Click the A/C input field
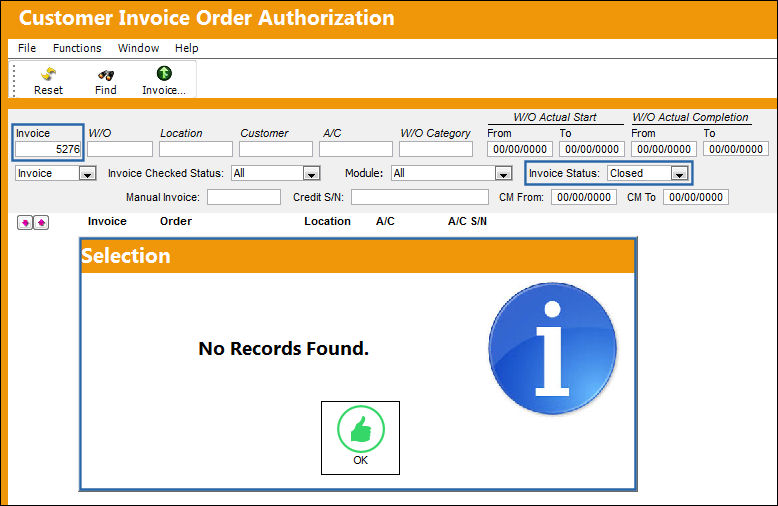Viewport: 778px width, 506px height. coord(356,149)
